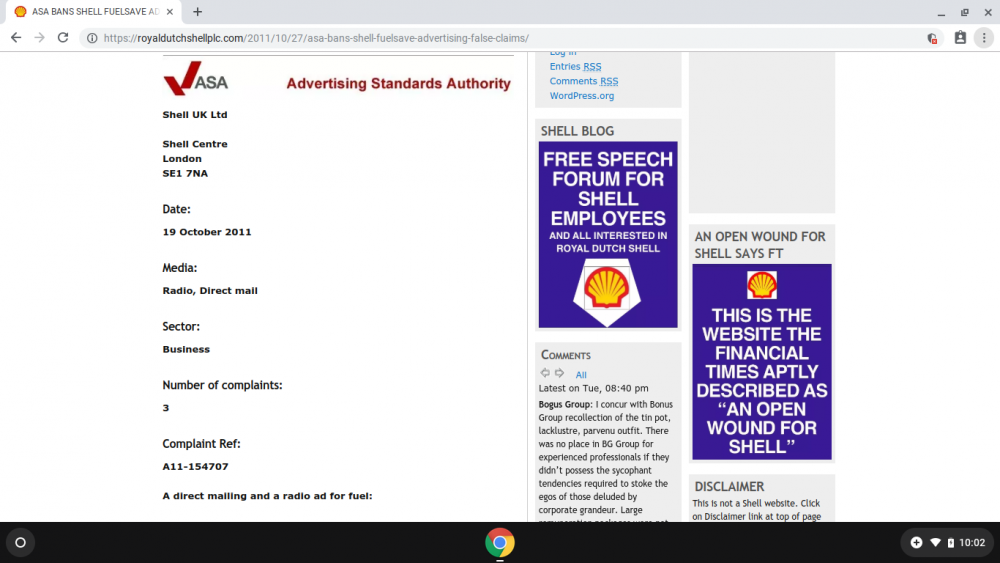Click the Wi-Fi status icon
The width and height of the screenshot is (1000, 563).
tap(935, 543)
